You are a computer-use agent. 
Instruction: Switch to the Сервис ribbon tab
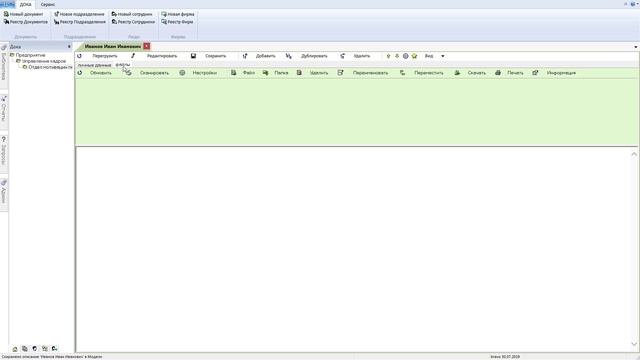(x=48, y=4)
